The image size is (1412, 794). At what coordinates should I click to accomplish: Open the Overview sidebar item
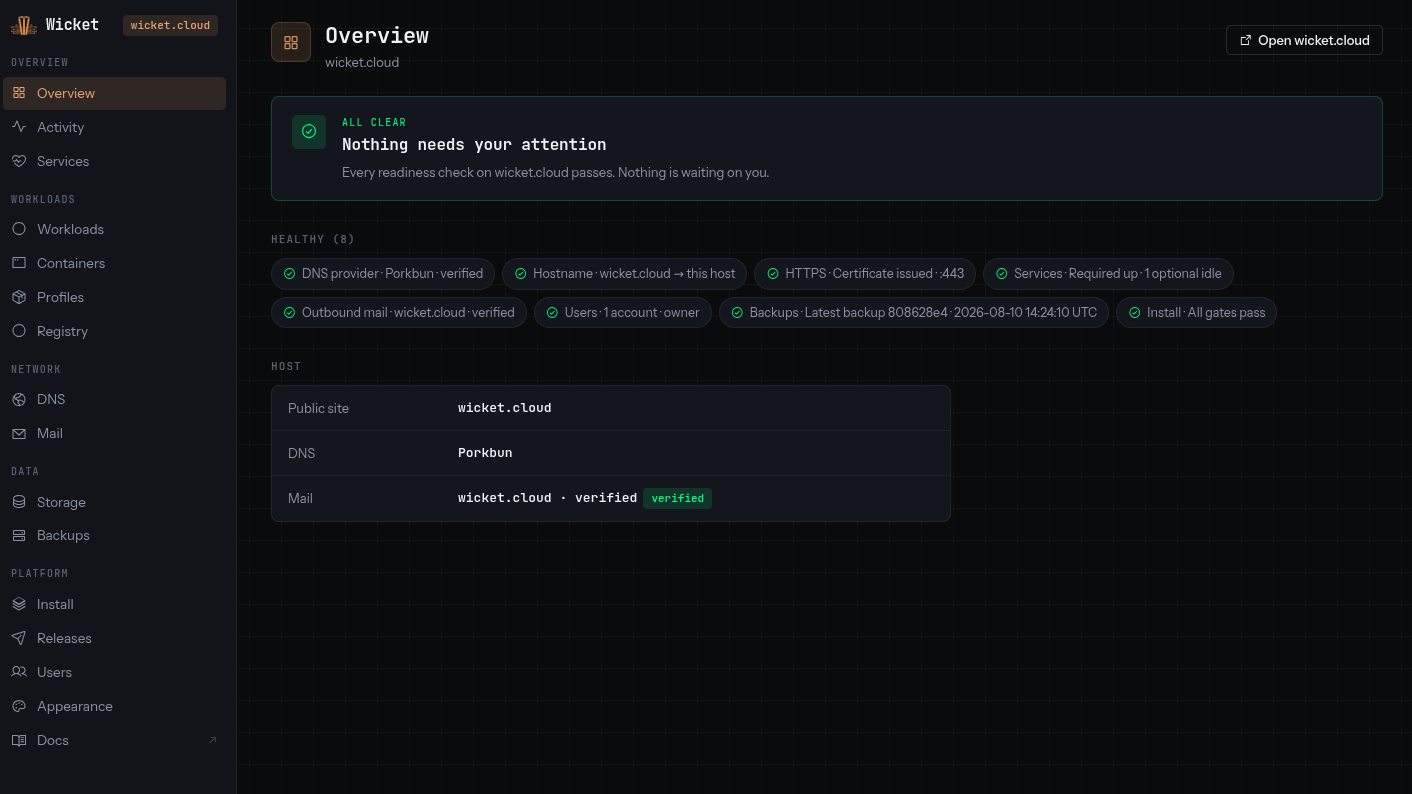click(114, 93)
